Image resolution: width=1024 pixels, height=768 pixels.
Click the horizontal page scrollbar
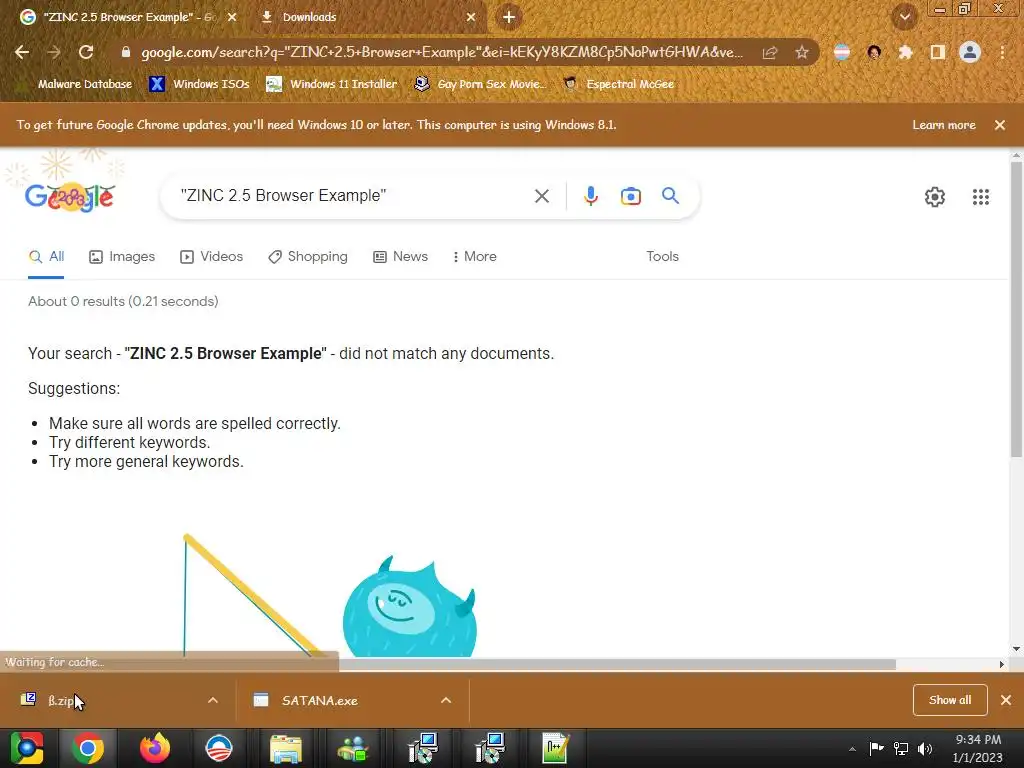[x=617, y=664]
